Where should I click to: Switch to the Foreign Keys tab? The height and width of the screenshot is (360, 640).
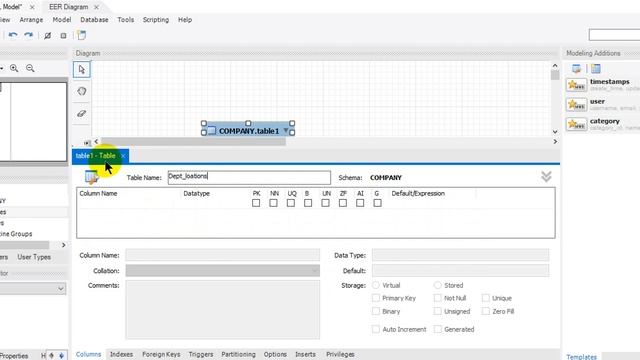(x=161, y=354)
